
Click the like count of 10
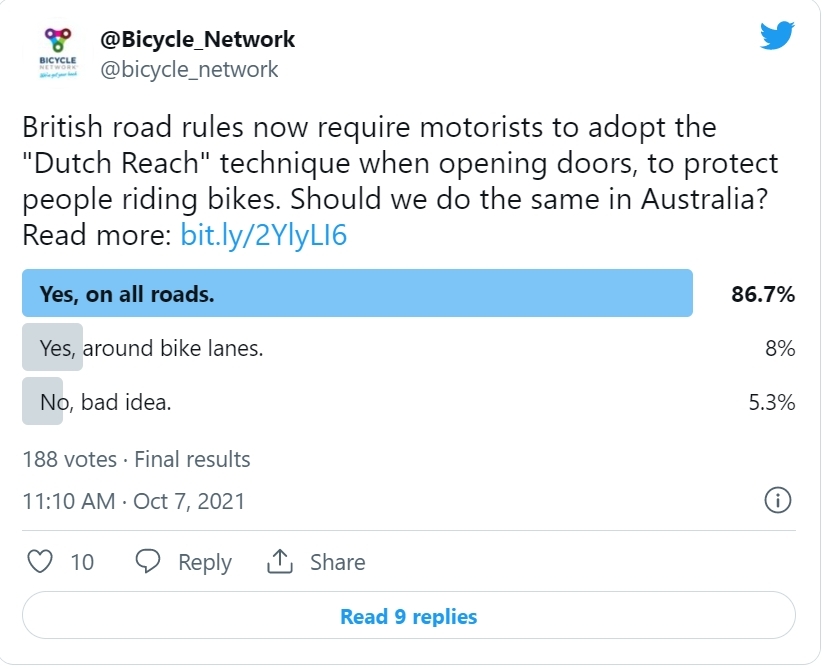[x=82, y=562]
